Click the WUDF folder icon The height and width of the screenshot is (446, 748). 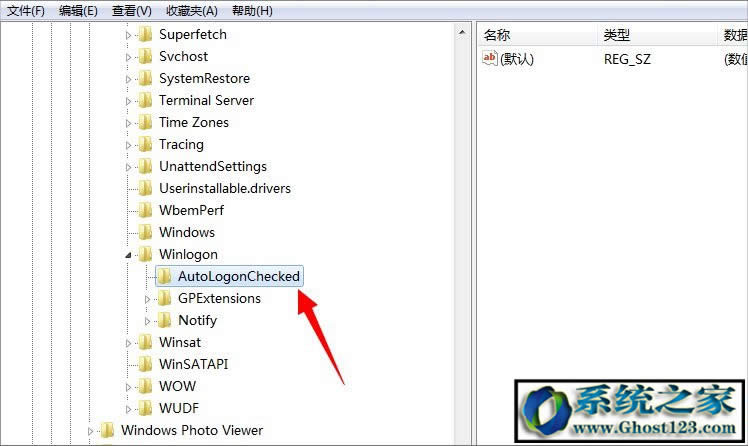pos(145,408)
